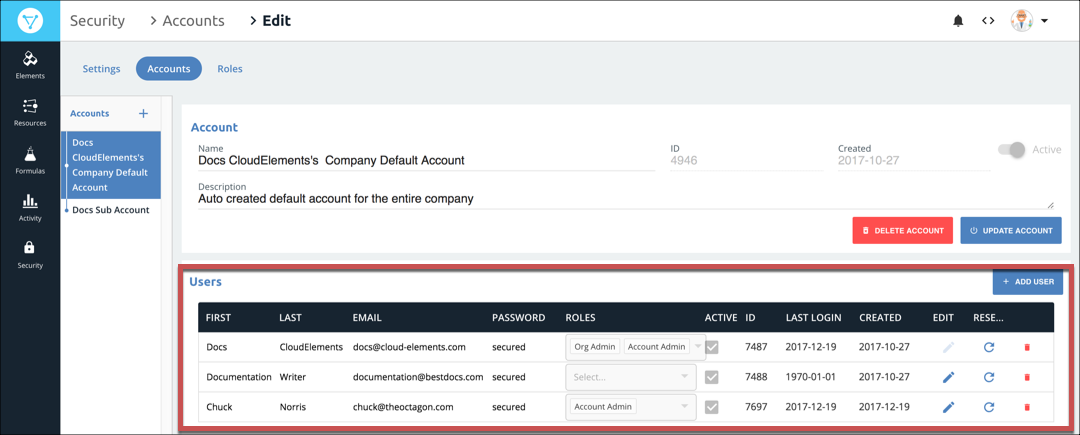The image size is (1080, 435).
Task: Expand the user profile dropdown arrow
Action: [1044, 21]
